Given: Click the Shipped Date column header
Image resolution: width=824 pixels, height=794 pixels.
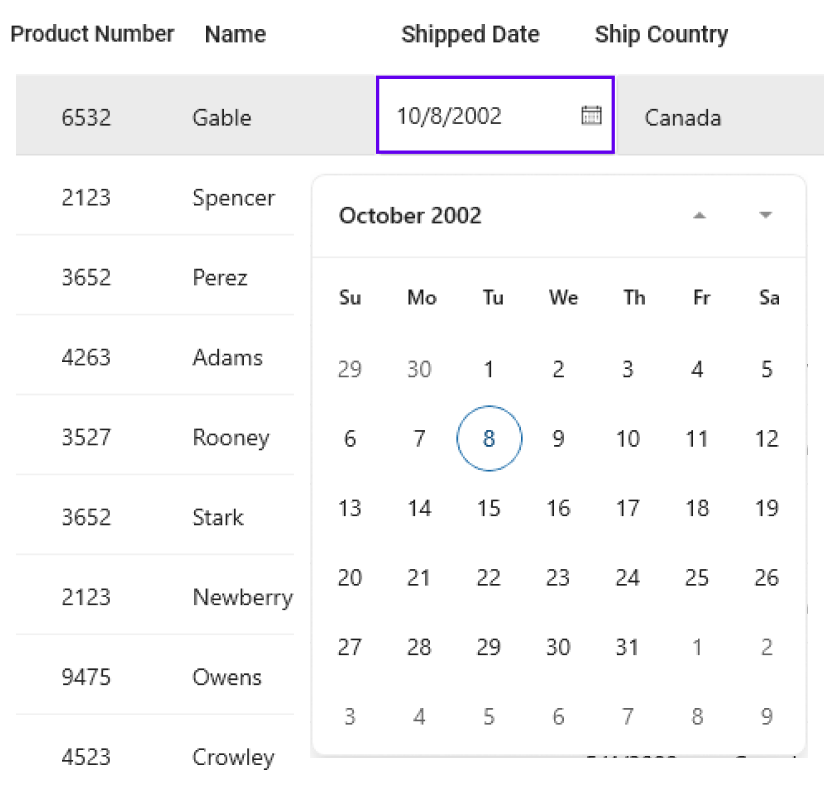Looking at the screenshot, I should pyautogui.click(x=470, y=35).
